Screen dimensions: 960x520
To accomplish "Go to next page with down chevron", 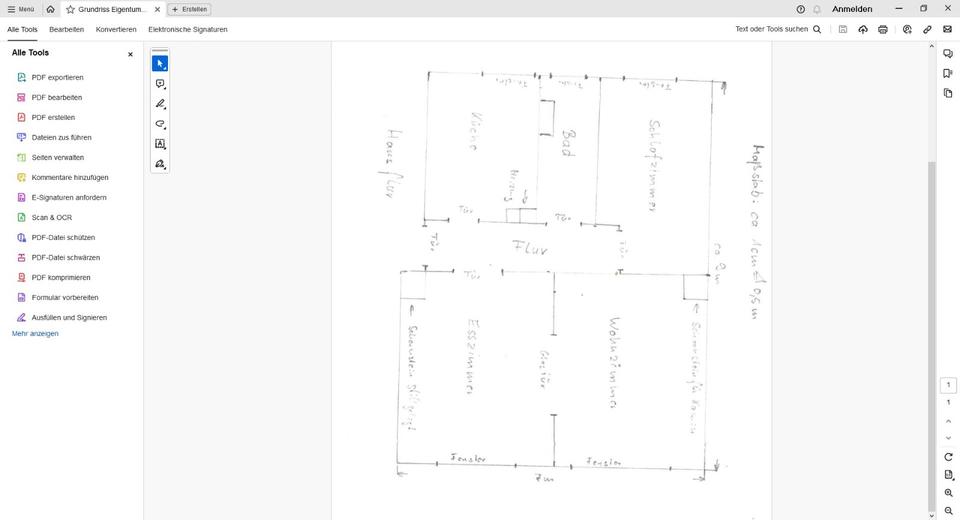I will point(948,438).
